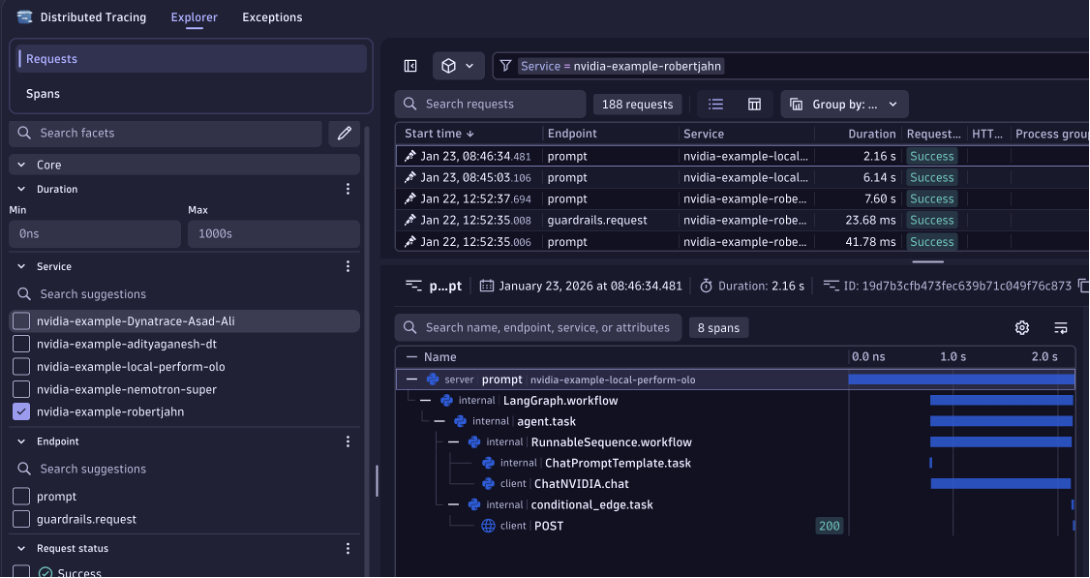Switch to table columns view icon
This screenshot has height=578, width=1090.
(754, 104)
